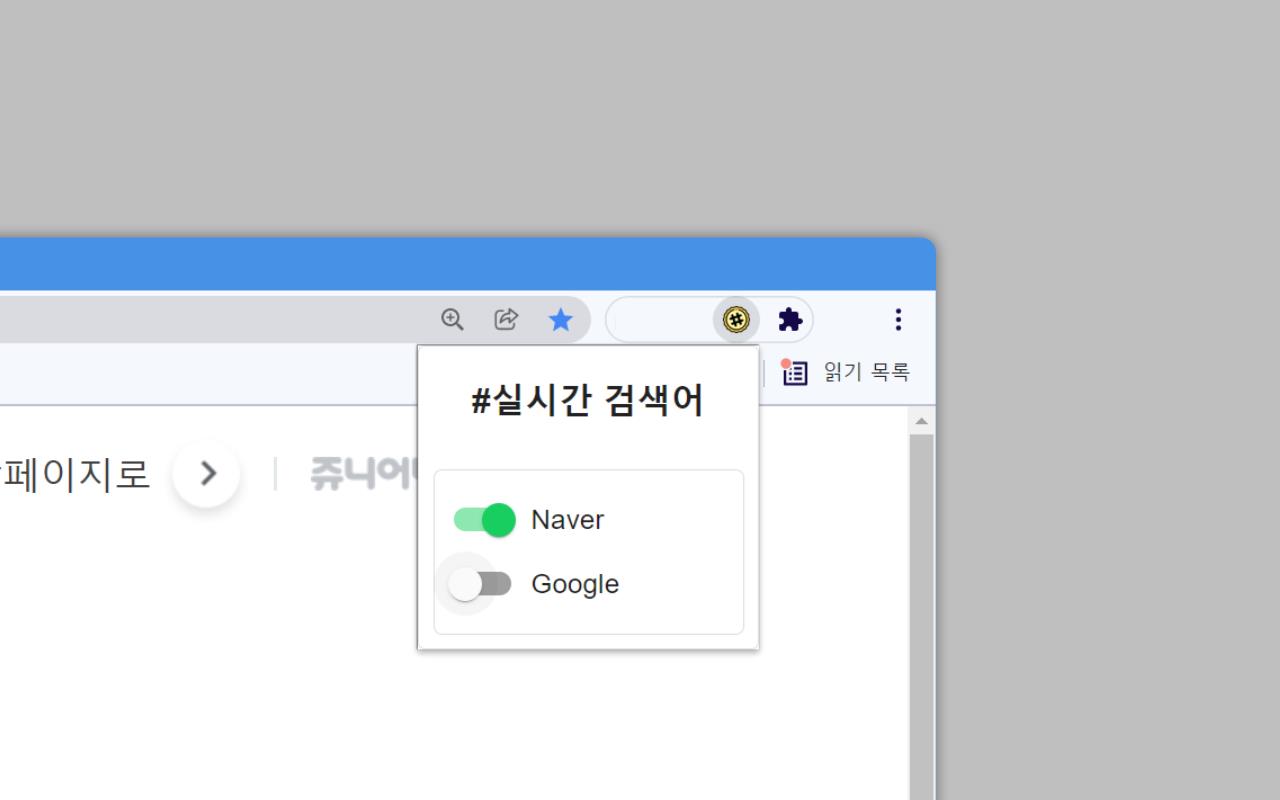Click the scrollbar up arrow
1280x800 pixels.
pyautogui.click(x=921, y=419)
